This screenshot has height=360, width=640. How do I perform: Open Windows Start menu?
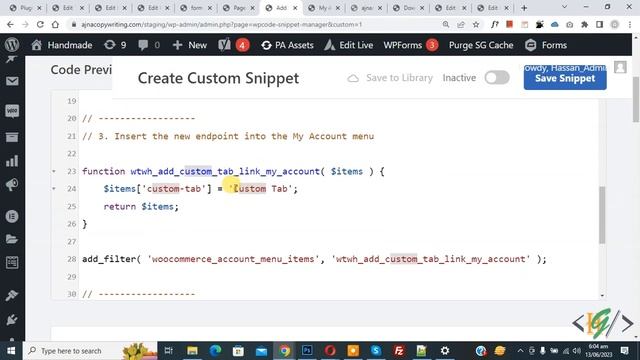pyautogui.click(x=11, y=351)
